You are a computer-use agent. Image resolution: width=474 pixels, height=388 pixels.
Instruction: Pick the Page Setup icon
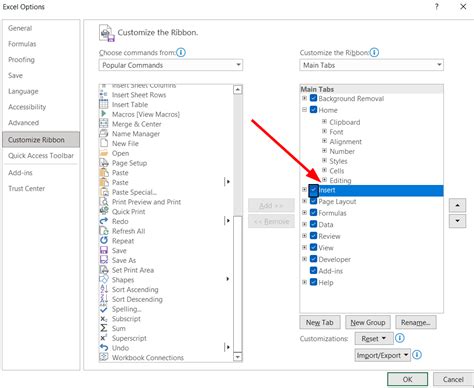104,163
